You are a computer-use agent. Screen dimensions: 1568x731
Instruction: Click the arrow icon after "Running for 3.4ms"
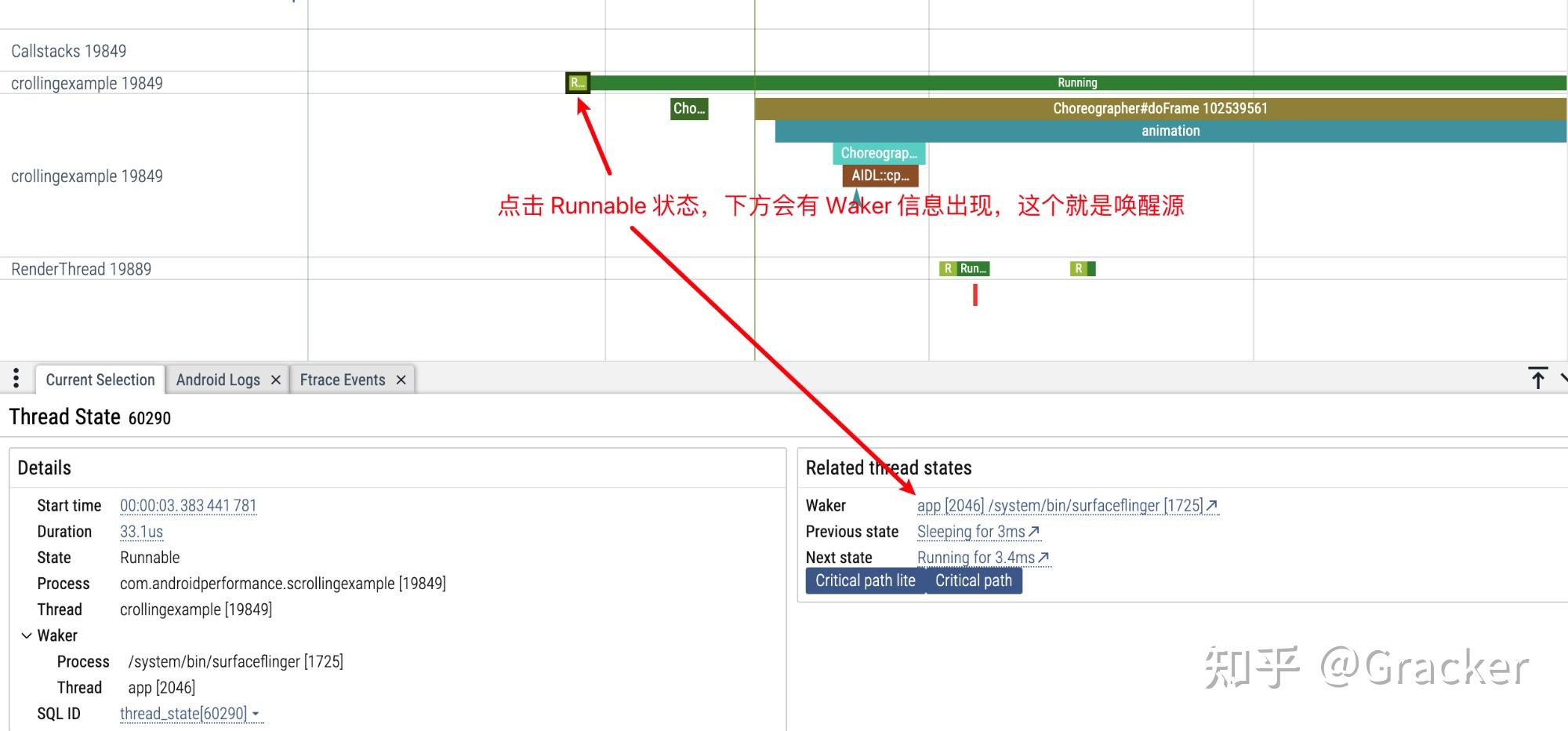click(x=1044, y=557)
